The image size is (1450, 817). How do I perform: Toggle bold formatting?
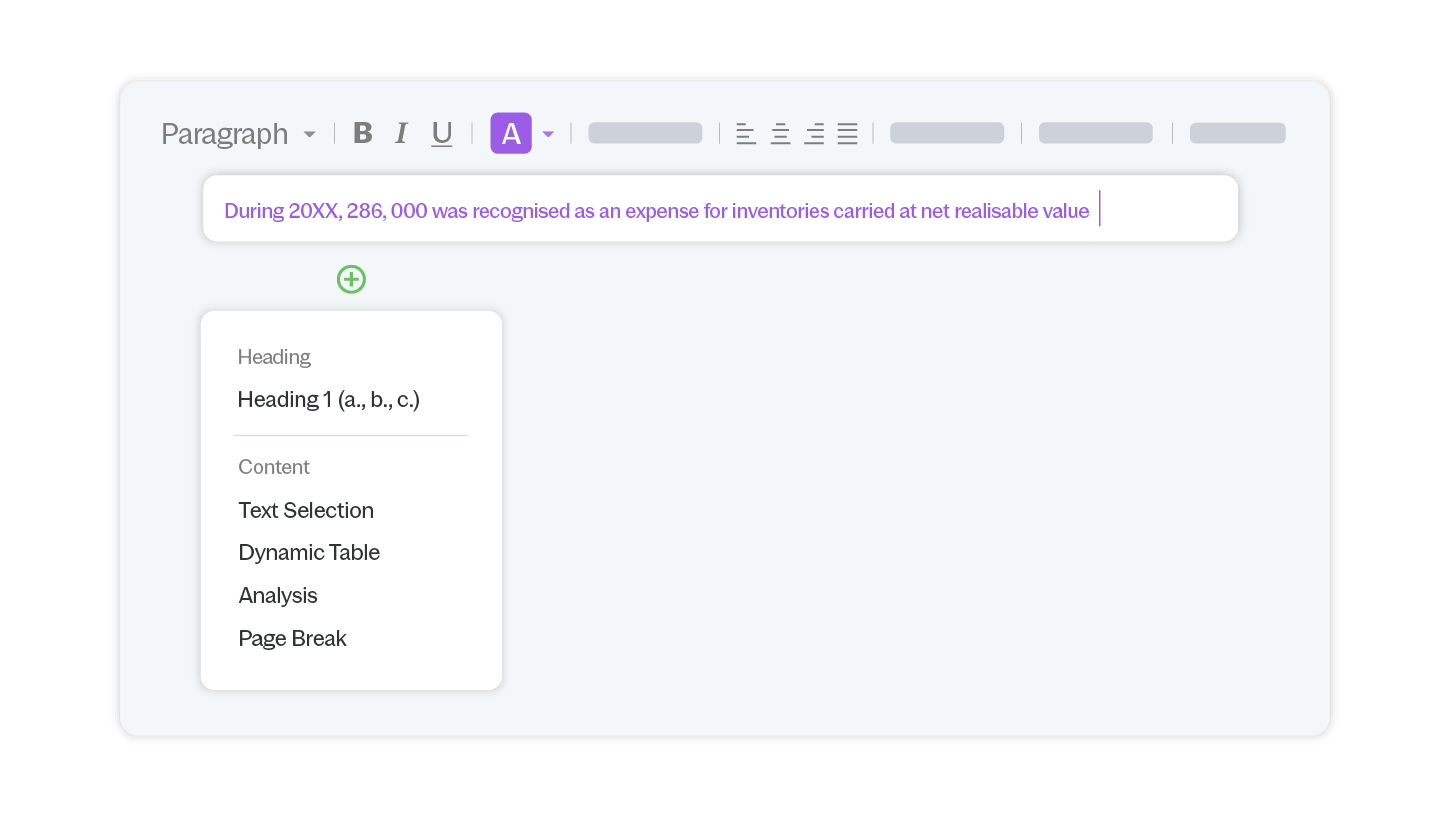[363, 133]
